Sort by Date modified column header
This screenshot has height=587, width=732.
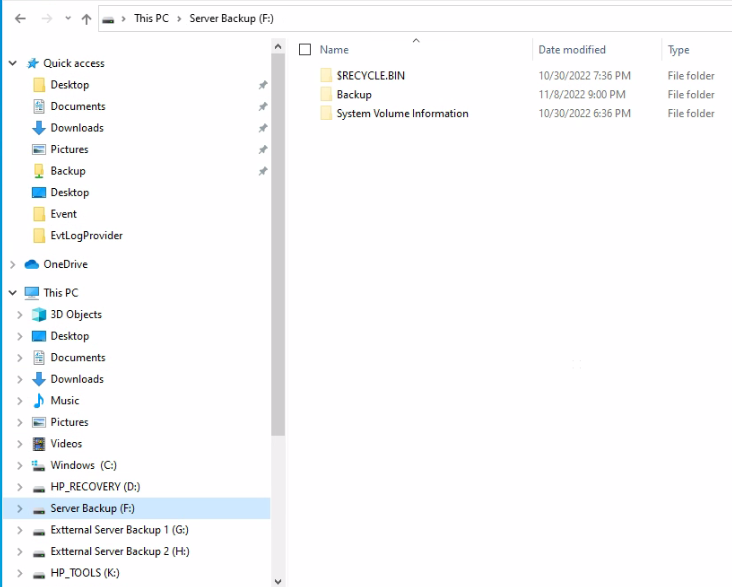(572, 50)
